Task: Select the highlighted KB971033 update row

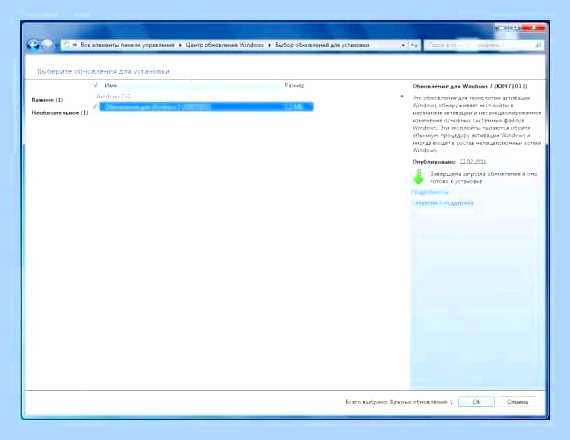Action: [x=206, y=107]
